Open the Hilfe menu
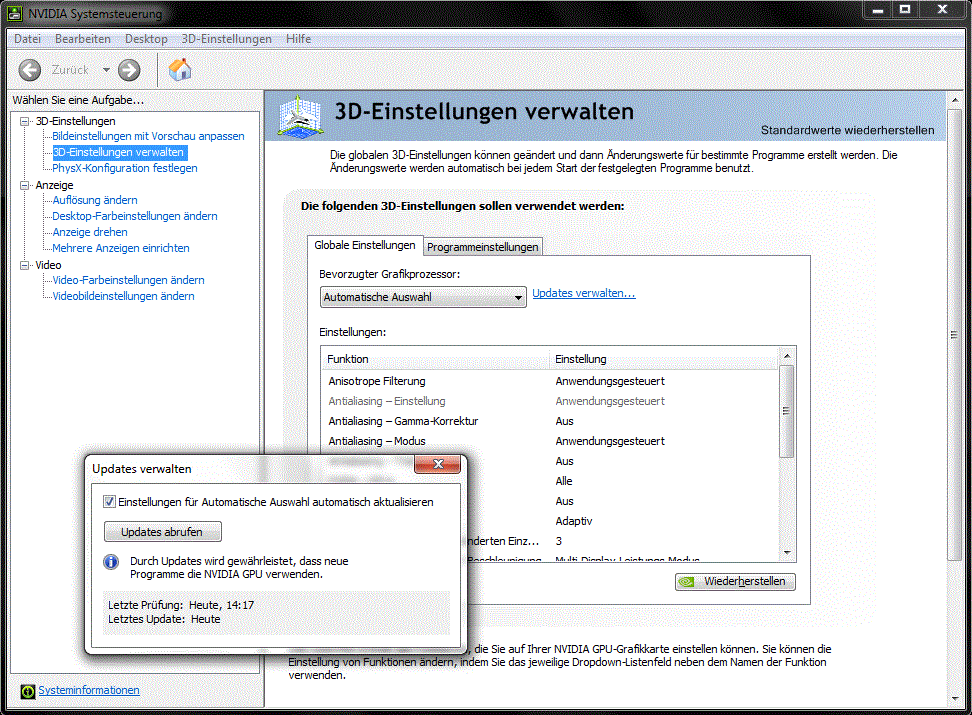This screenshot has height=715, width=972. pos(298,39)
